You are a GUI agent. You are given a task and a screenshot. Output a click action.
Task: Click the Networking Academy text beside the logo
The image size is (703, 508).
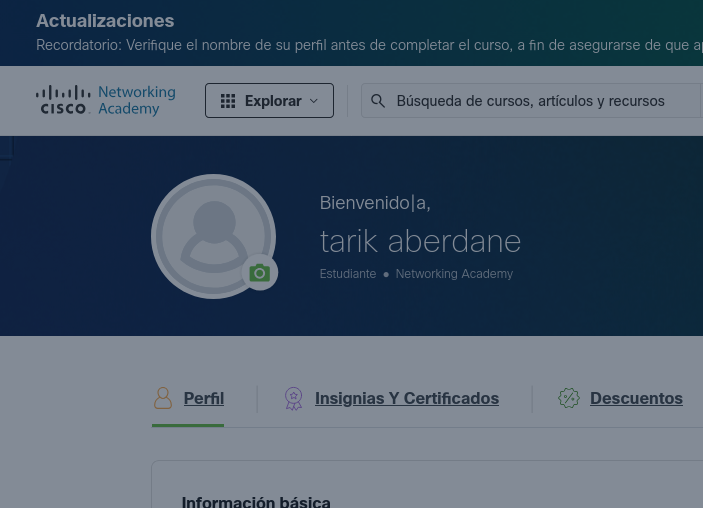(x=136, y=101)
